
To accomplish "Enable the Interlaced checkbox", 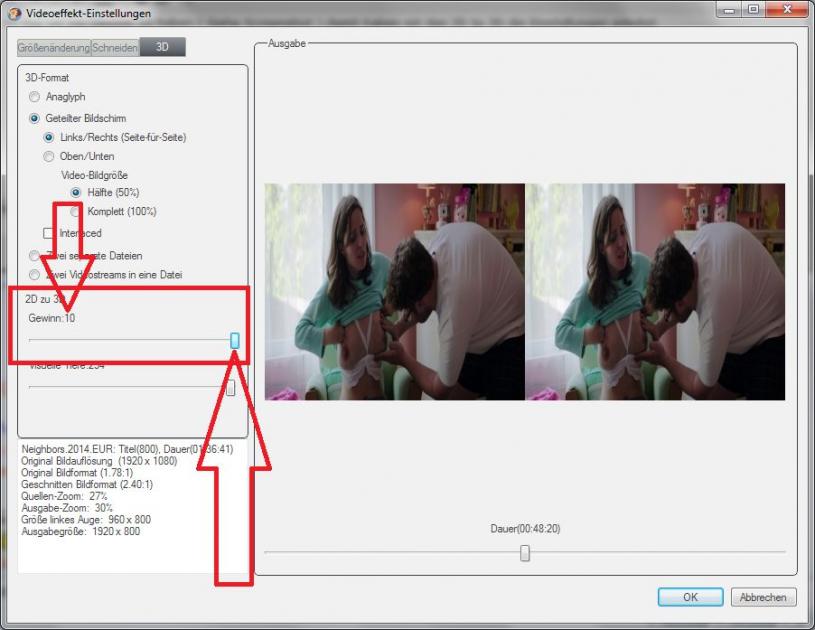I will click(49, 233).
